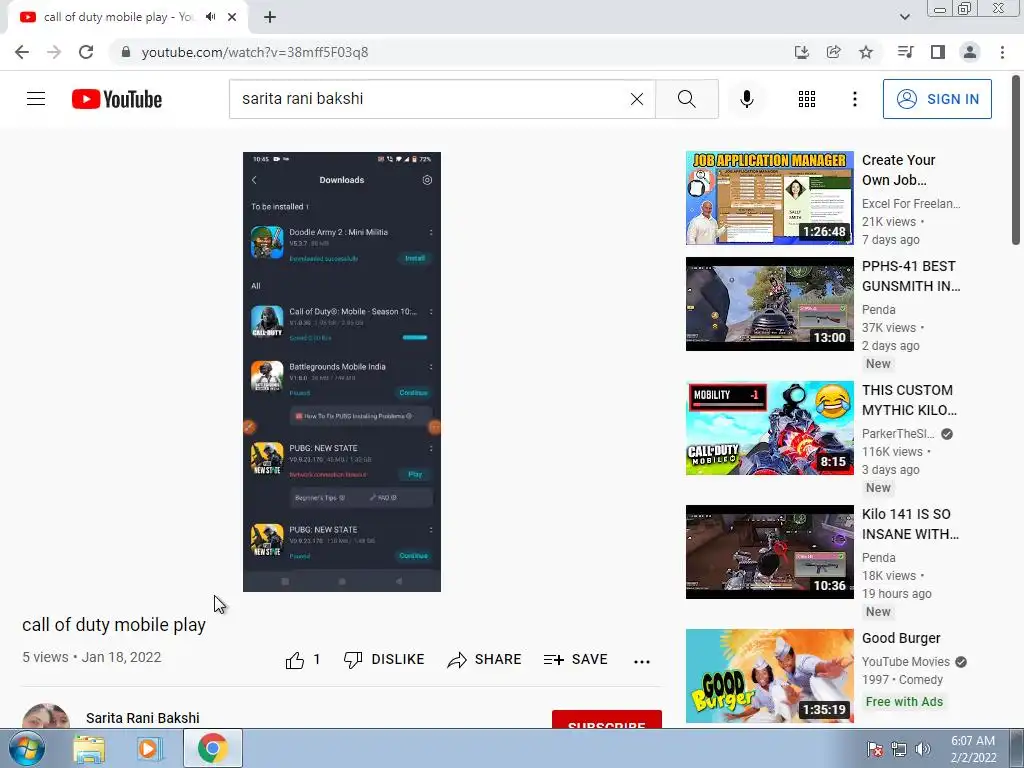Go forward with the browser forward arrow

point(54,52)
